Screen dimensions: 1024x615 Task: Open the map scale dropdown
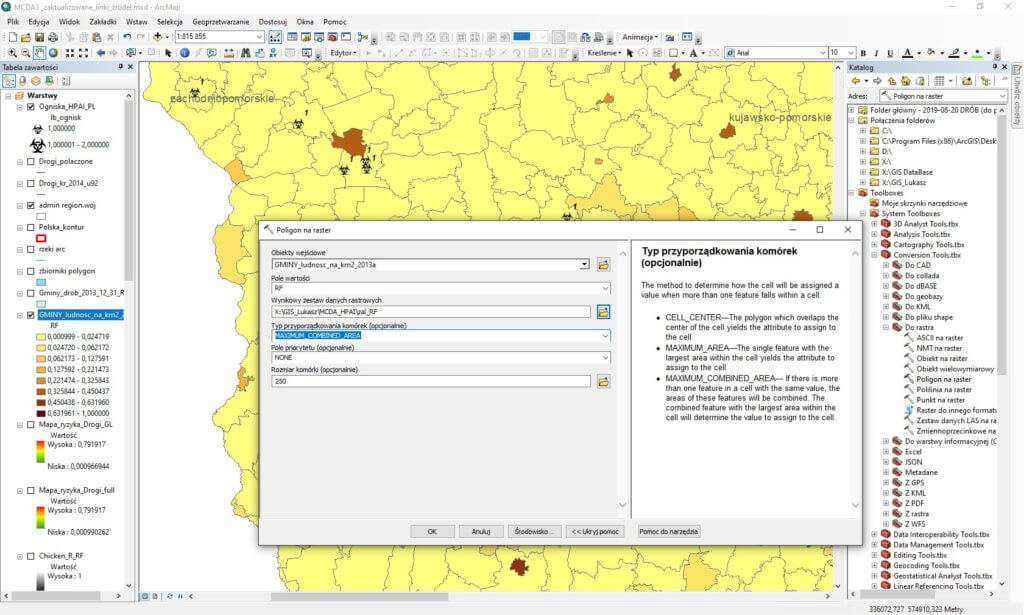pyautogui.click(x=259, y=37)
